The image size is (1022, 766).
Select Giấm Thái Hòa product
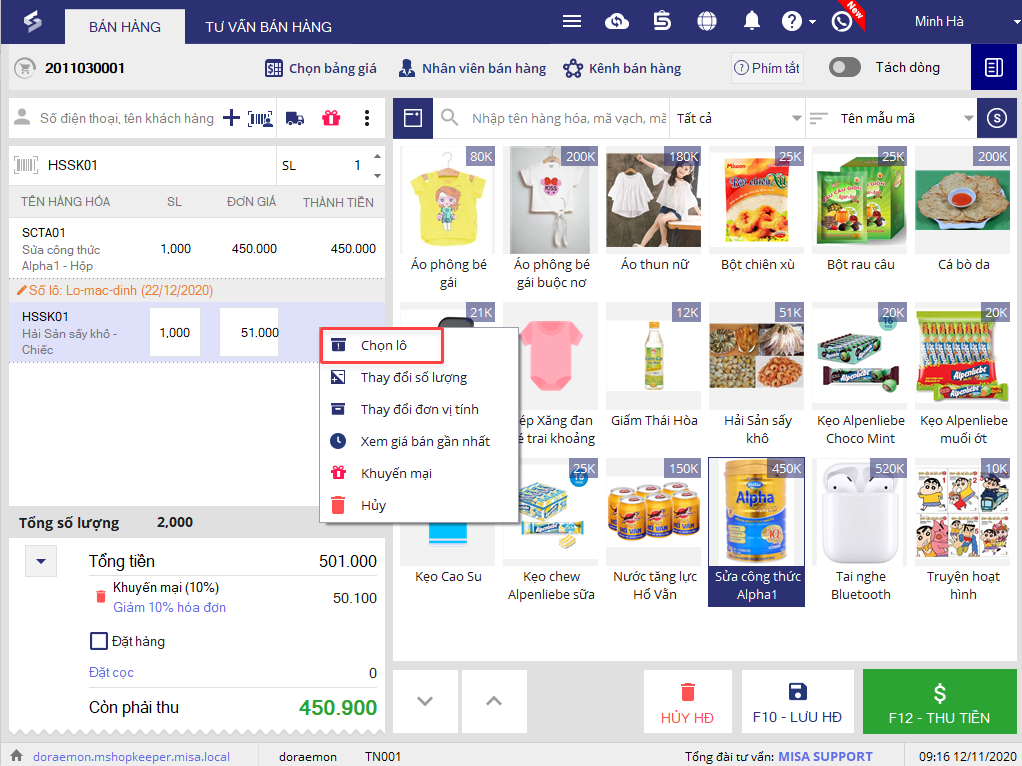(654, 368)
